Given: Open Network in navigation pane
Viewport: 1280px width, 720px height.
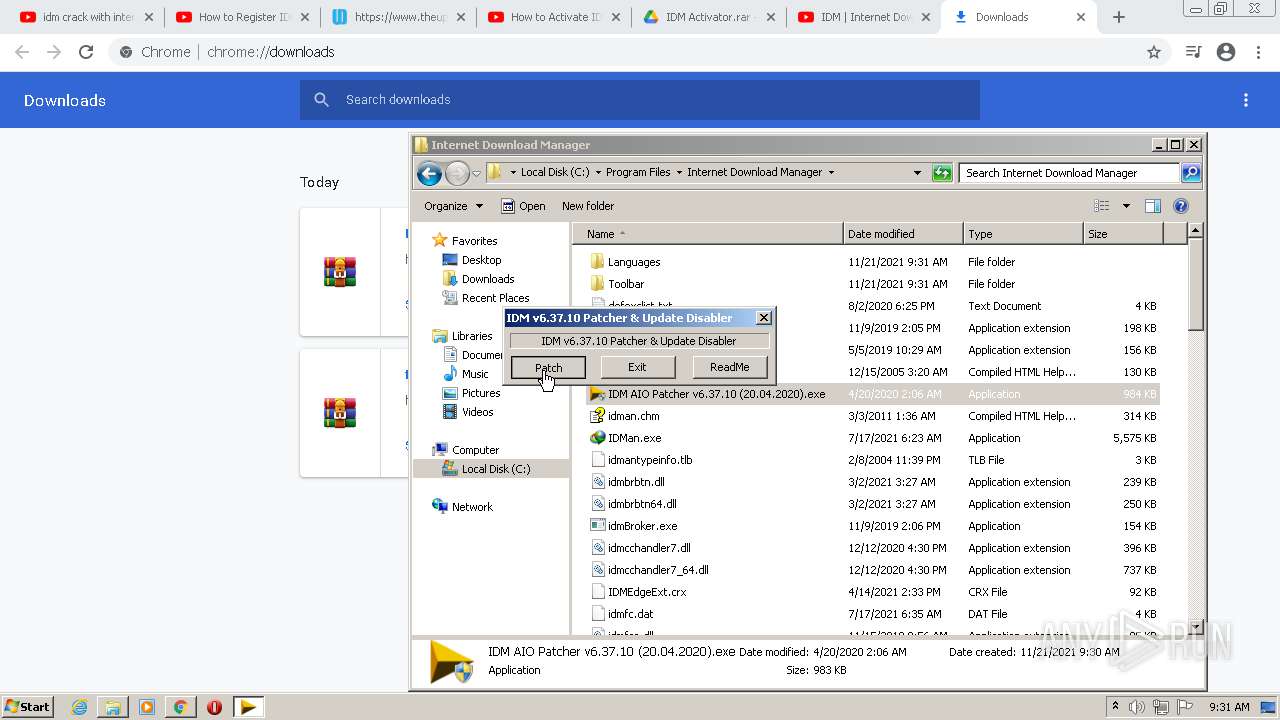Looking at the screenshot, I should pos(472,507).
